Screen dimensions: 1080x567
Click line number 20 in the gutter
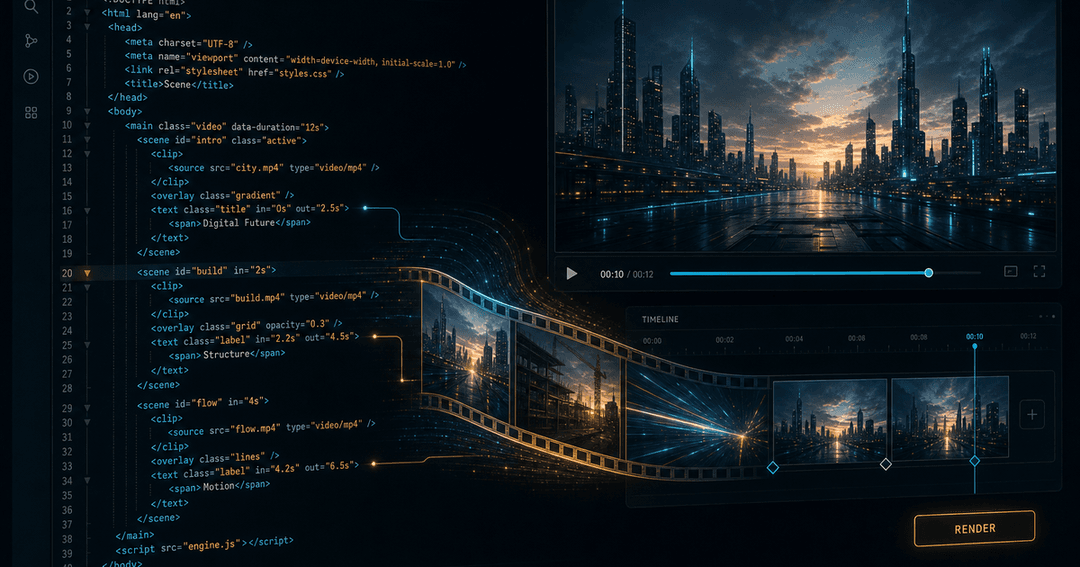tap(67, 273)
